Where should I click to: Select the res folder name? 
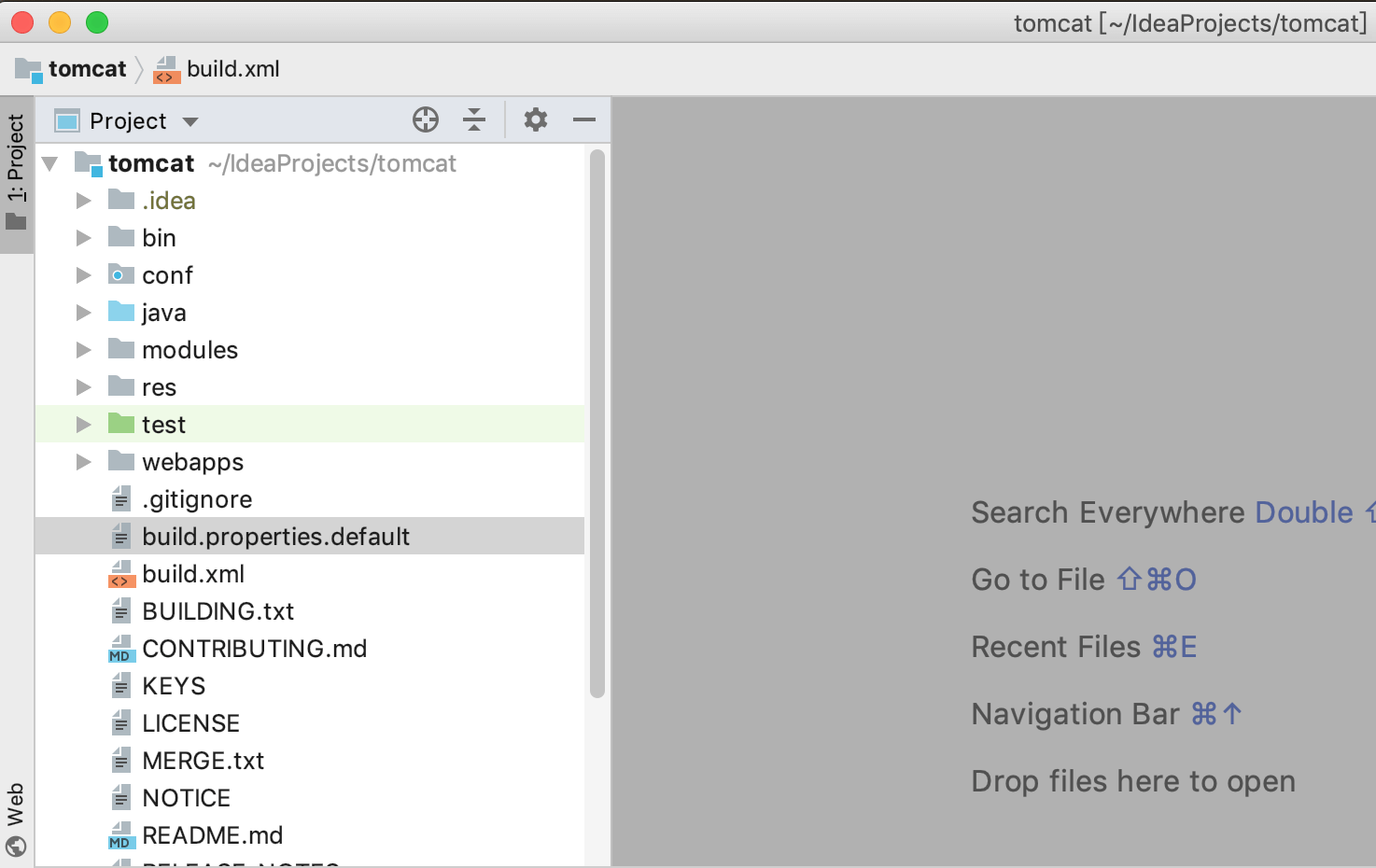[x=160, y=387]
